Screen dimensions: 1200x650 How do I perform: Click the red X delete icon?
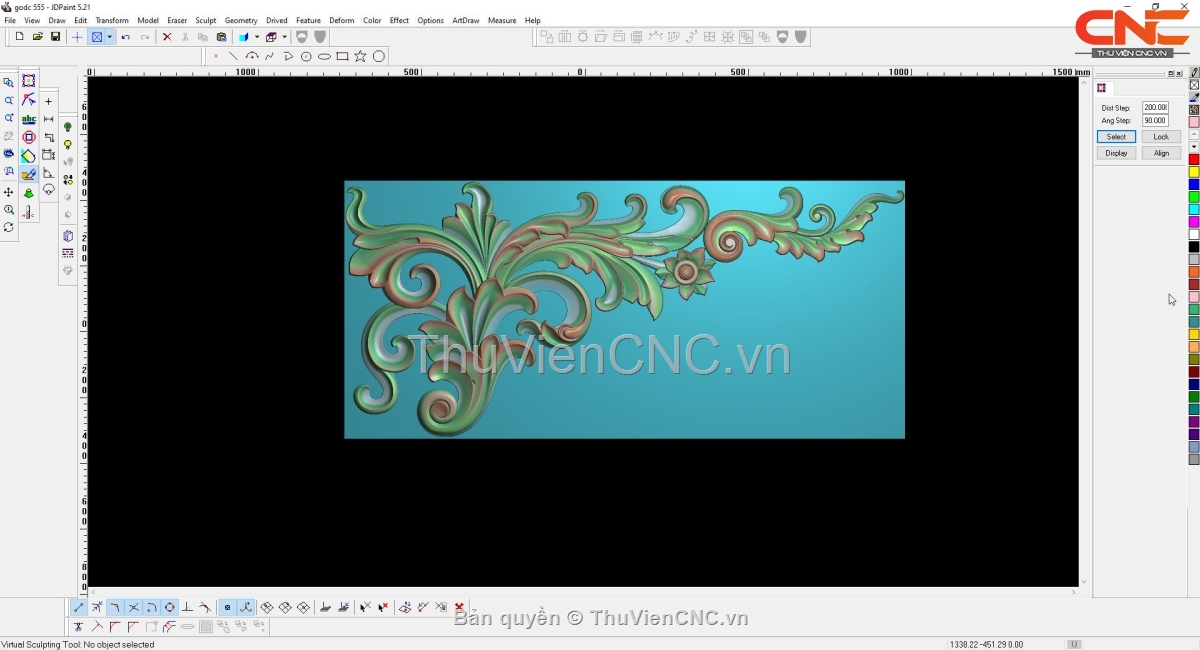click(167, 37)
